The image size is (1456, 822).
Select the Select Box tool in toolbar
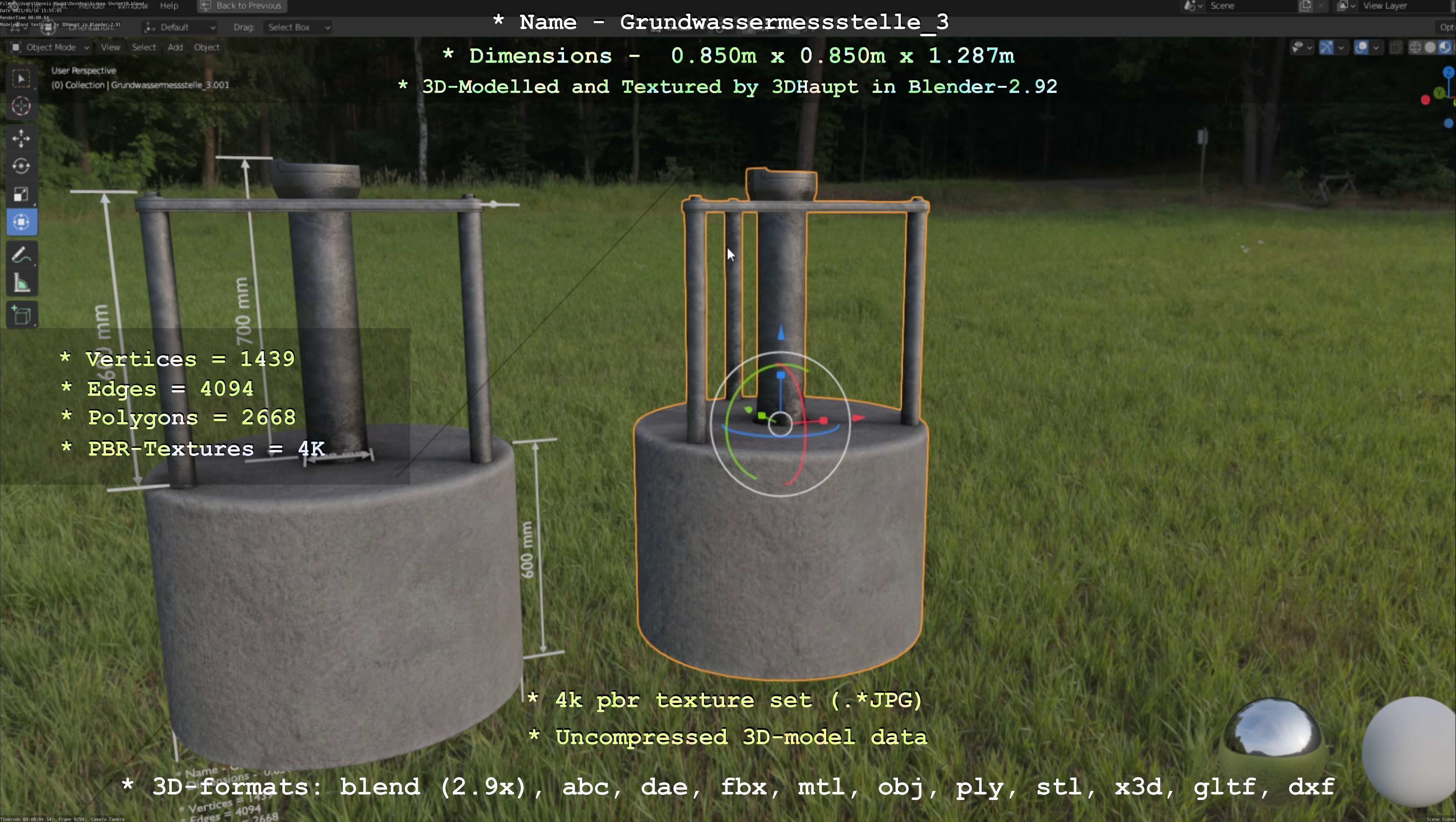(21, 78)
